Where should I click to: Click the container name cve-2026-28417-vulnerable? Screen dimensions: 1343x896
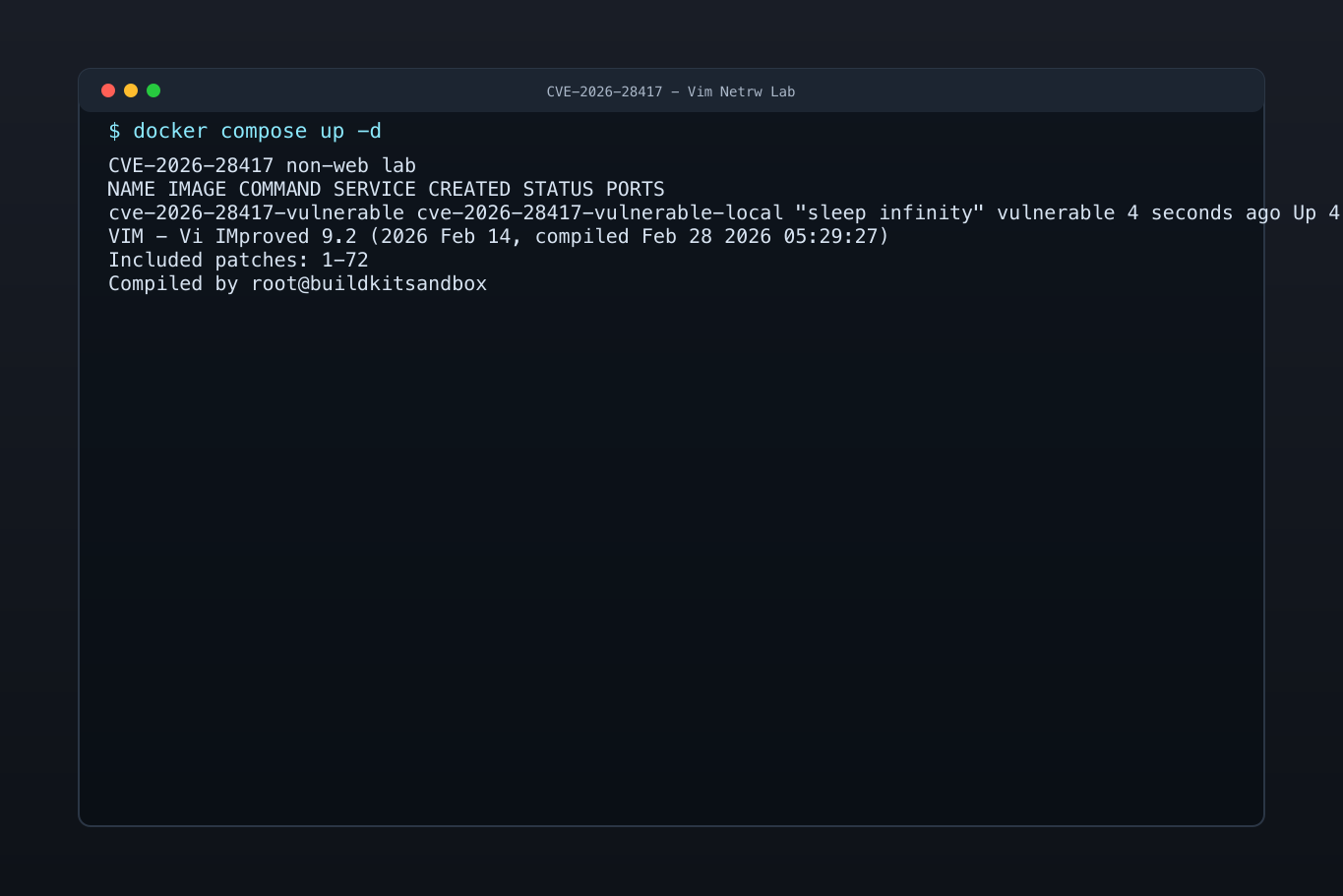(254, 212)
